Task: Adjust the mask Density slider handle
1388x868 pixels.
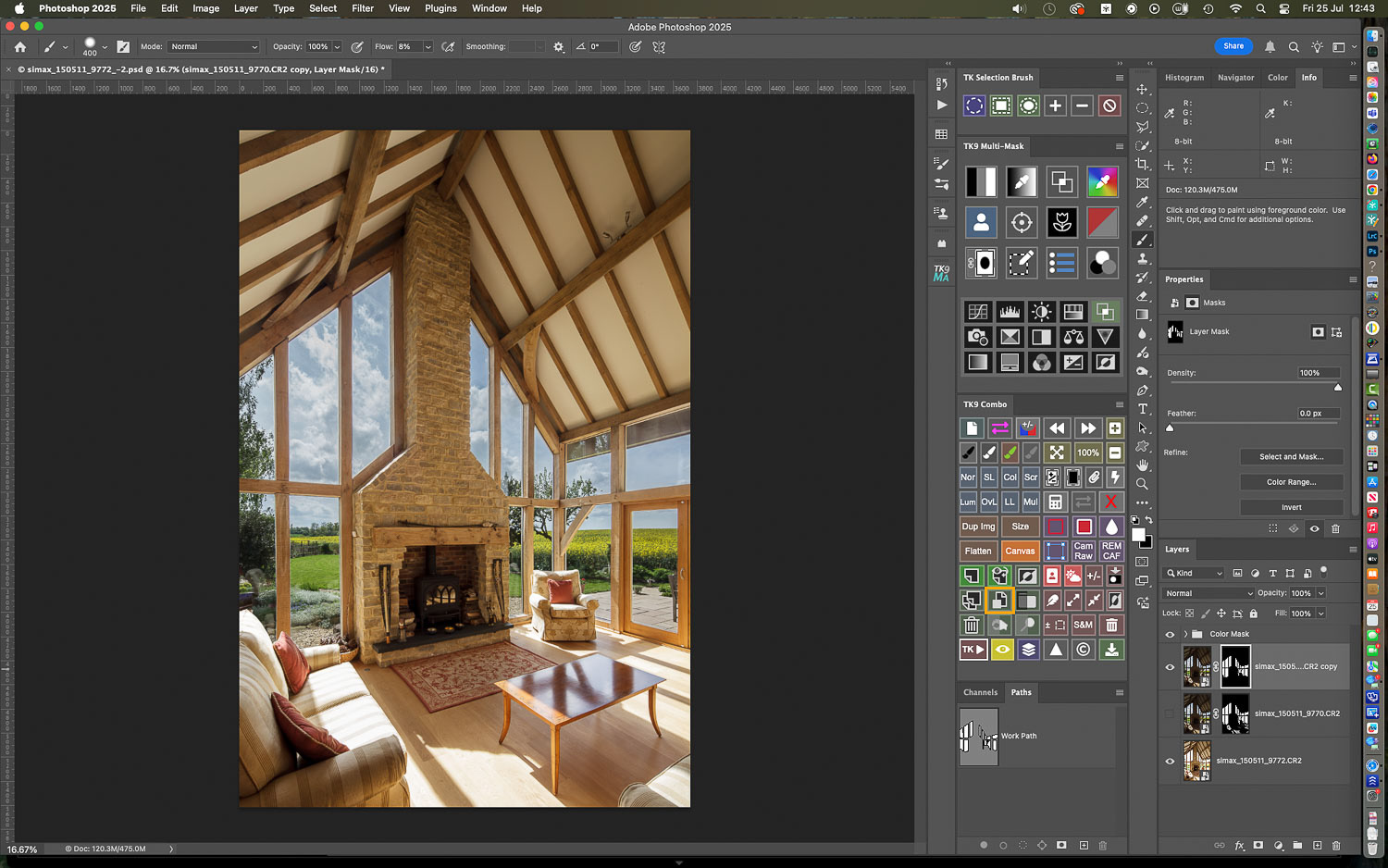Action: coord(1338,388)
